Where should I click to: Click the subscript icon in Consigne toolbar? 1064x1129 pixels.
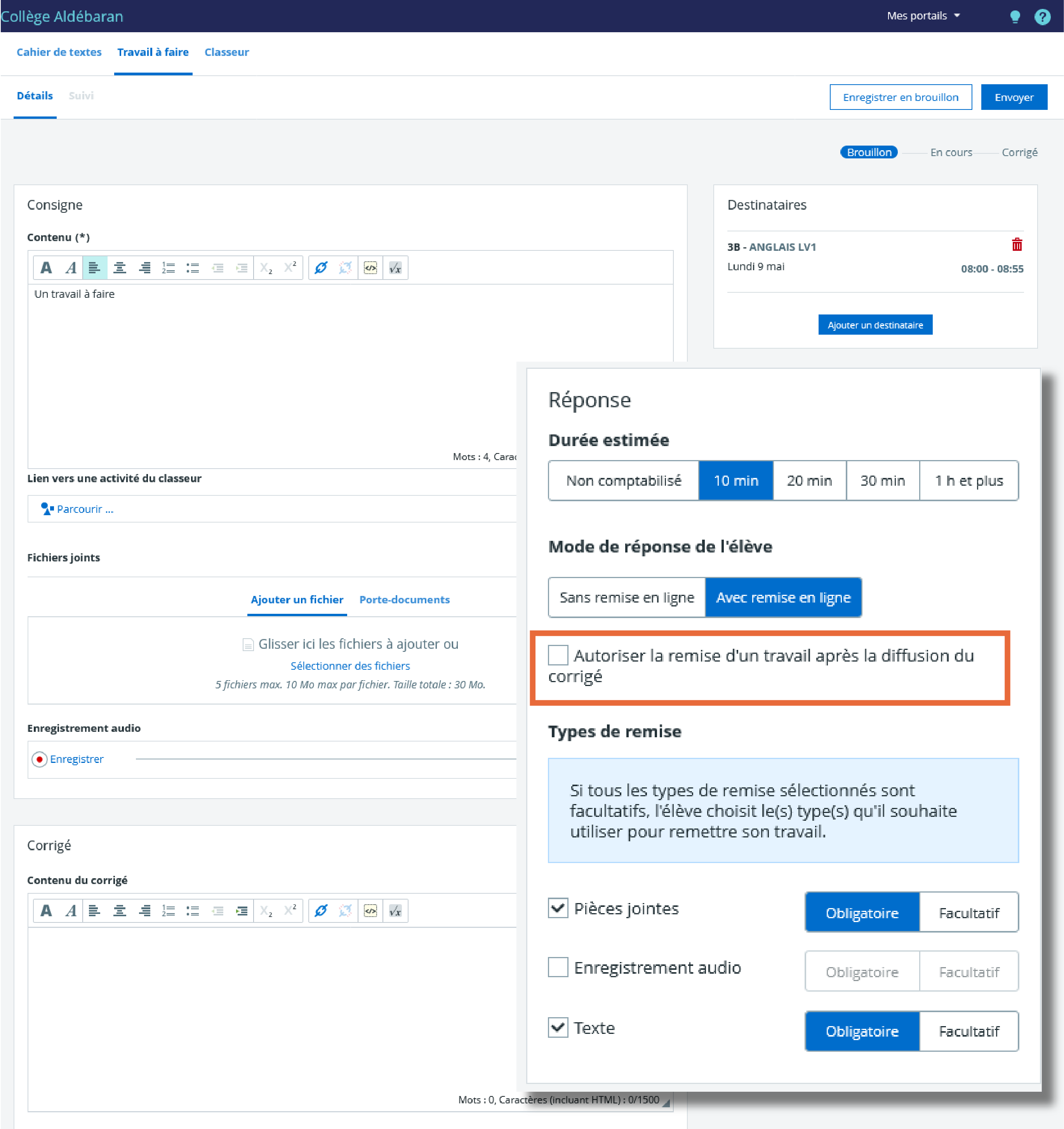266,267
